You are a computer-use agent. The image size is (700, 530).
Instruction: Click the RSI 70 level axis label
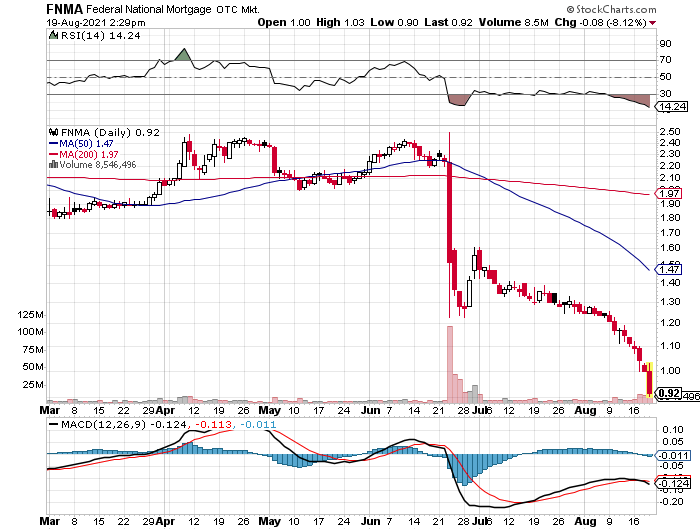pos(666,60)
